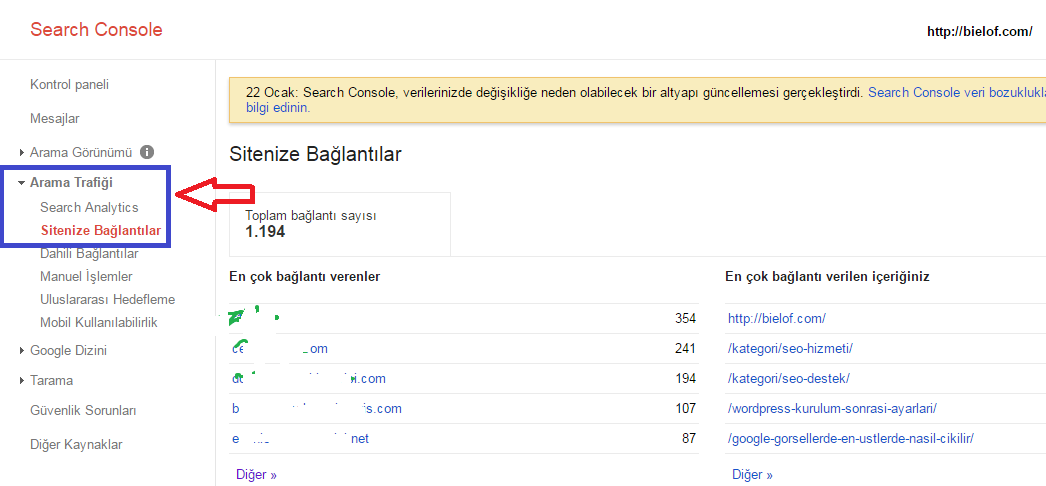
Task: Follow the 'bilgi edinin' link
Action: (278, 107)
